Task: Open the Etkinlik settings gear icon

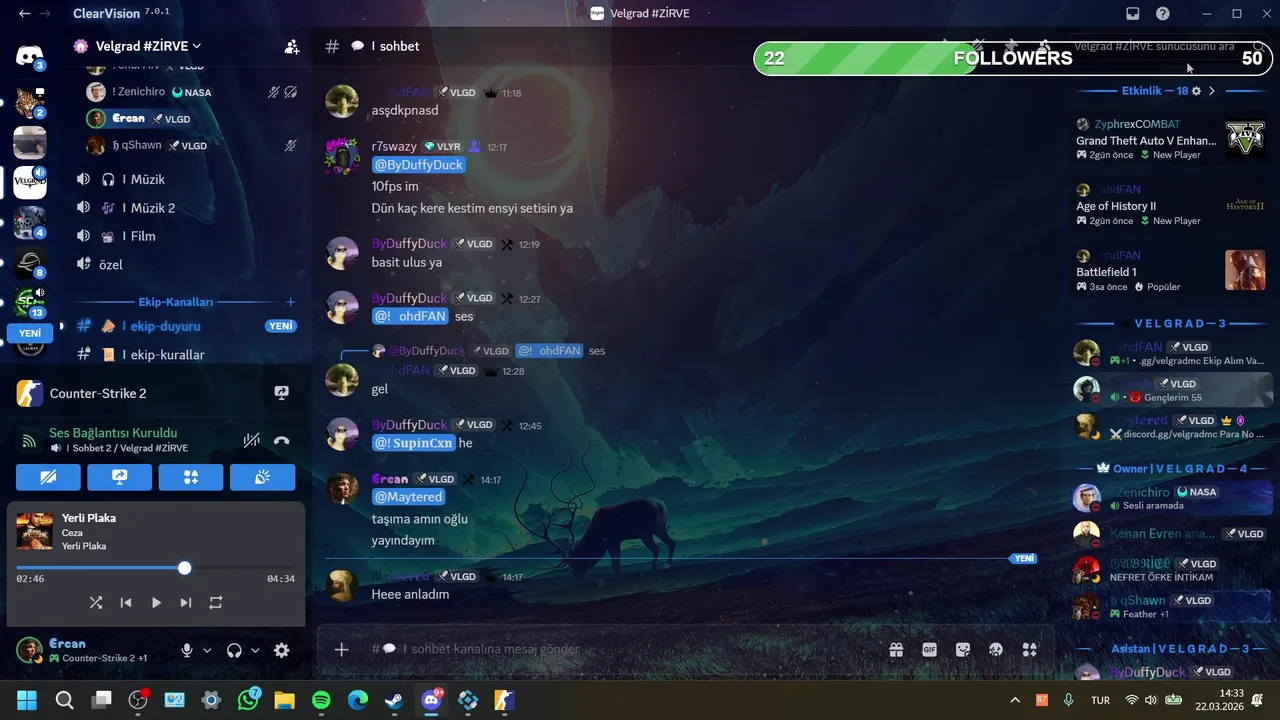Action: pos(1196,91)
